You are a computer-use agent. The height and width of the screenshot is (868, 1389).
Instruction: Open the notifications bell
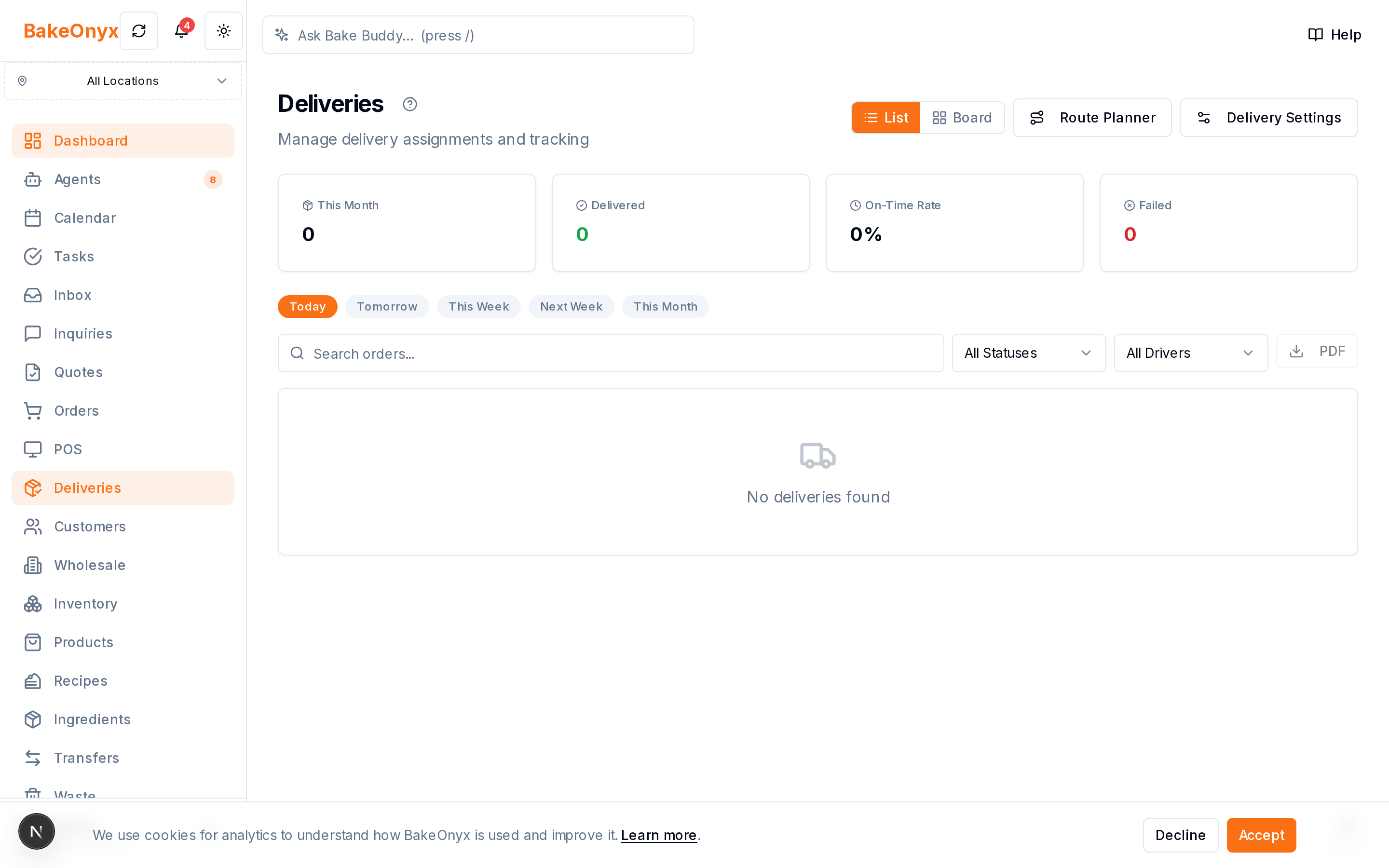click(x=181, y=31)
